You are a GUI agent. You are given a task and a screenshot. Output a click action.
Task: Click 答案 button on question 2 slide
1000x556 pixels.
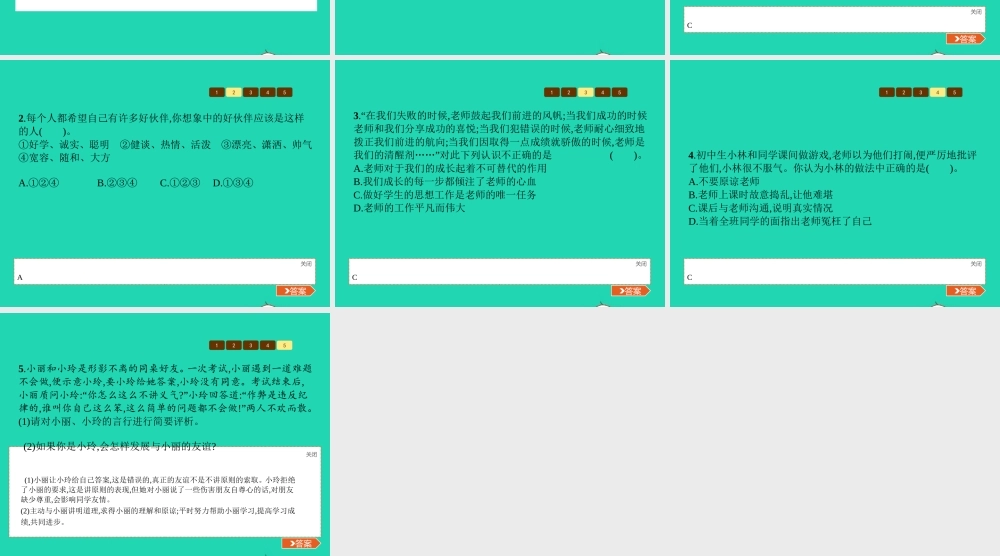[x=295, y=291]
